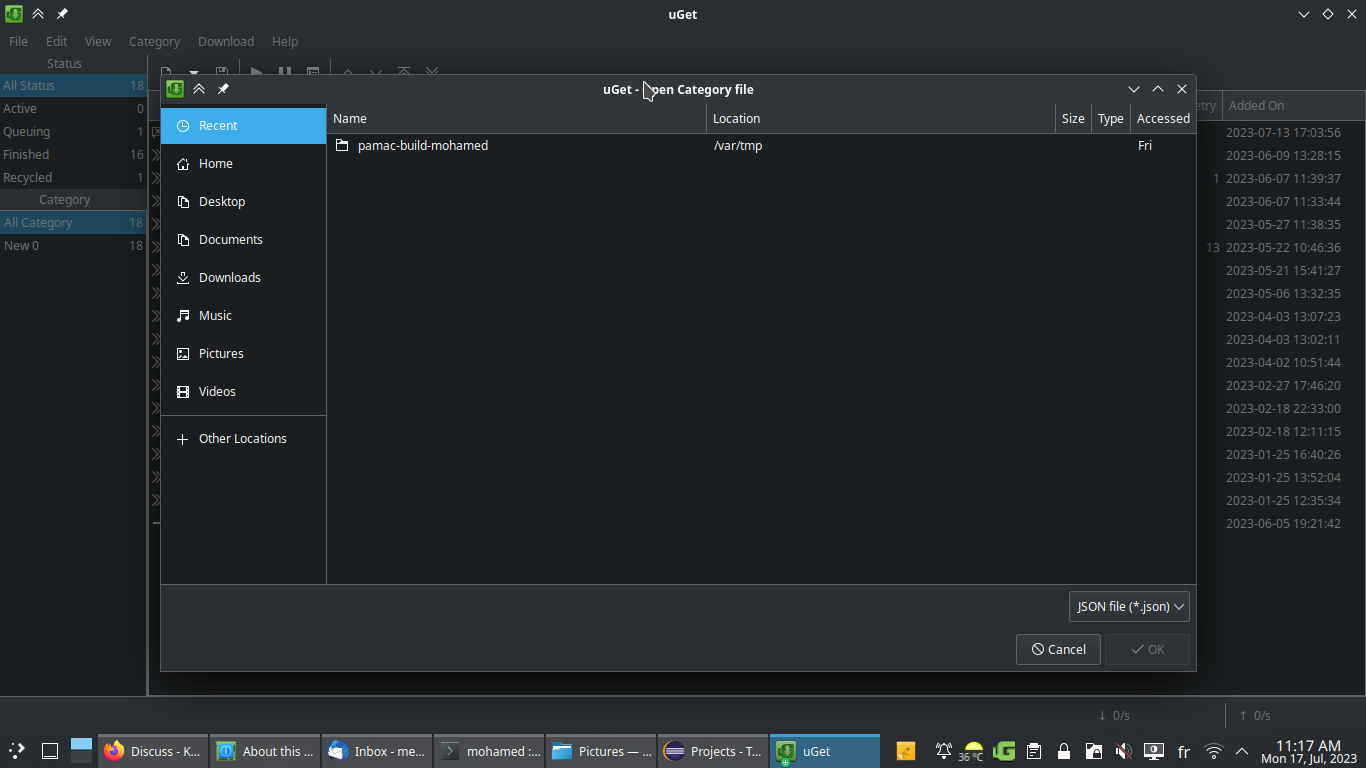1366x768 pixels.
Task: Click the 2023-05-22 10:46:36 download row
Action: (1283, 248)
